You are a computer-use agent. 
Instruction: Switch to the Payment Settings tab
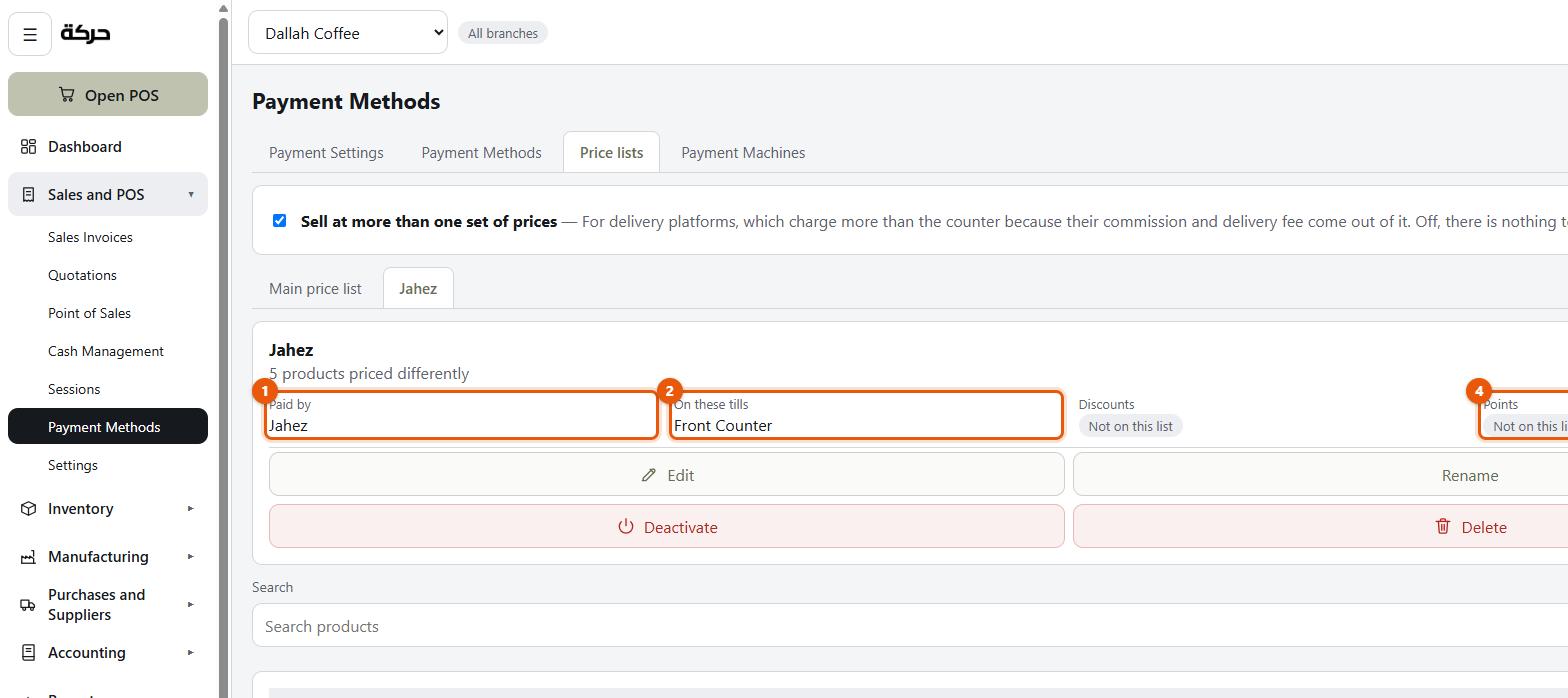pos(326,153)
